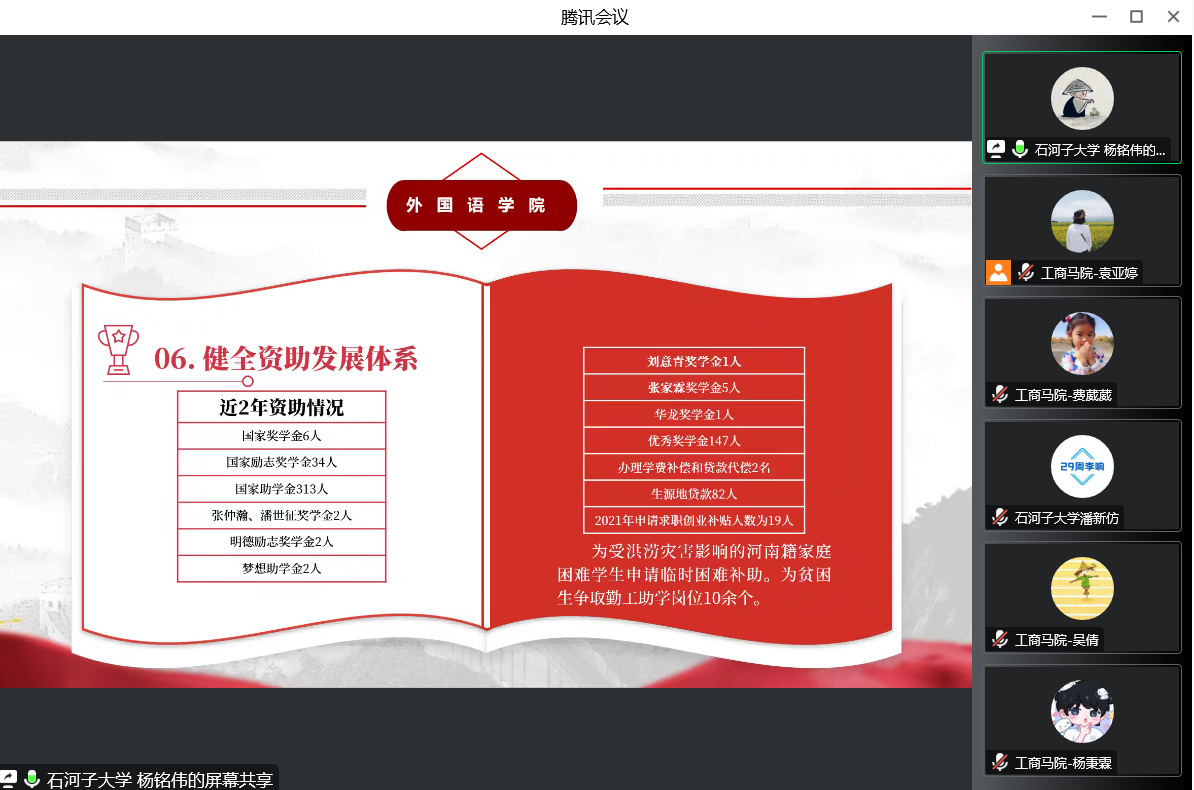Viewport: 1194px width, 790px height.
Task: Click the muted mic icon for 石河子大学潘新仿
Action: (x=999, y=517)
